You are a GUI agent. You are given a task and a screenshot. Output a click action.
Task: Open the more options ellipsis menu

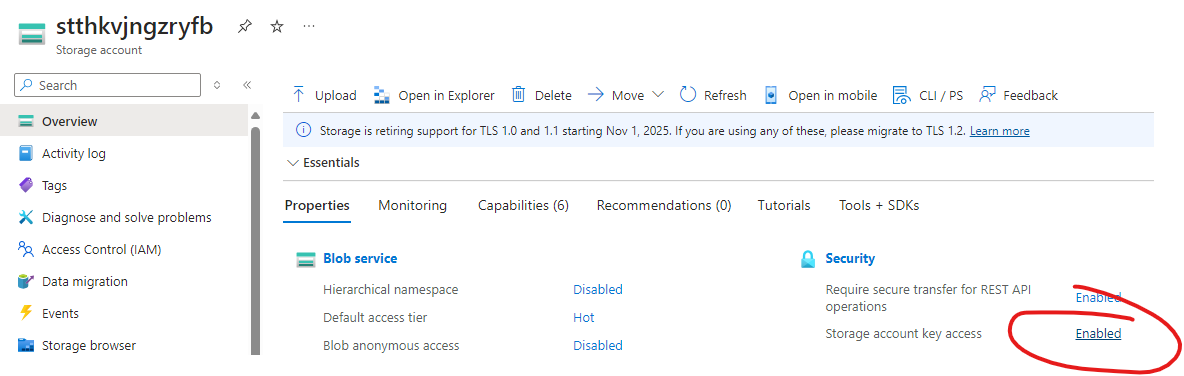click(309, 26)
